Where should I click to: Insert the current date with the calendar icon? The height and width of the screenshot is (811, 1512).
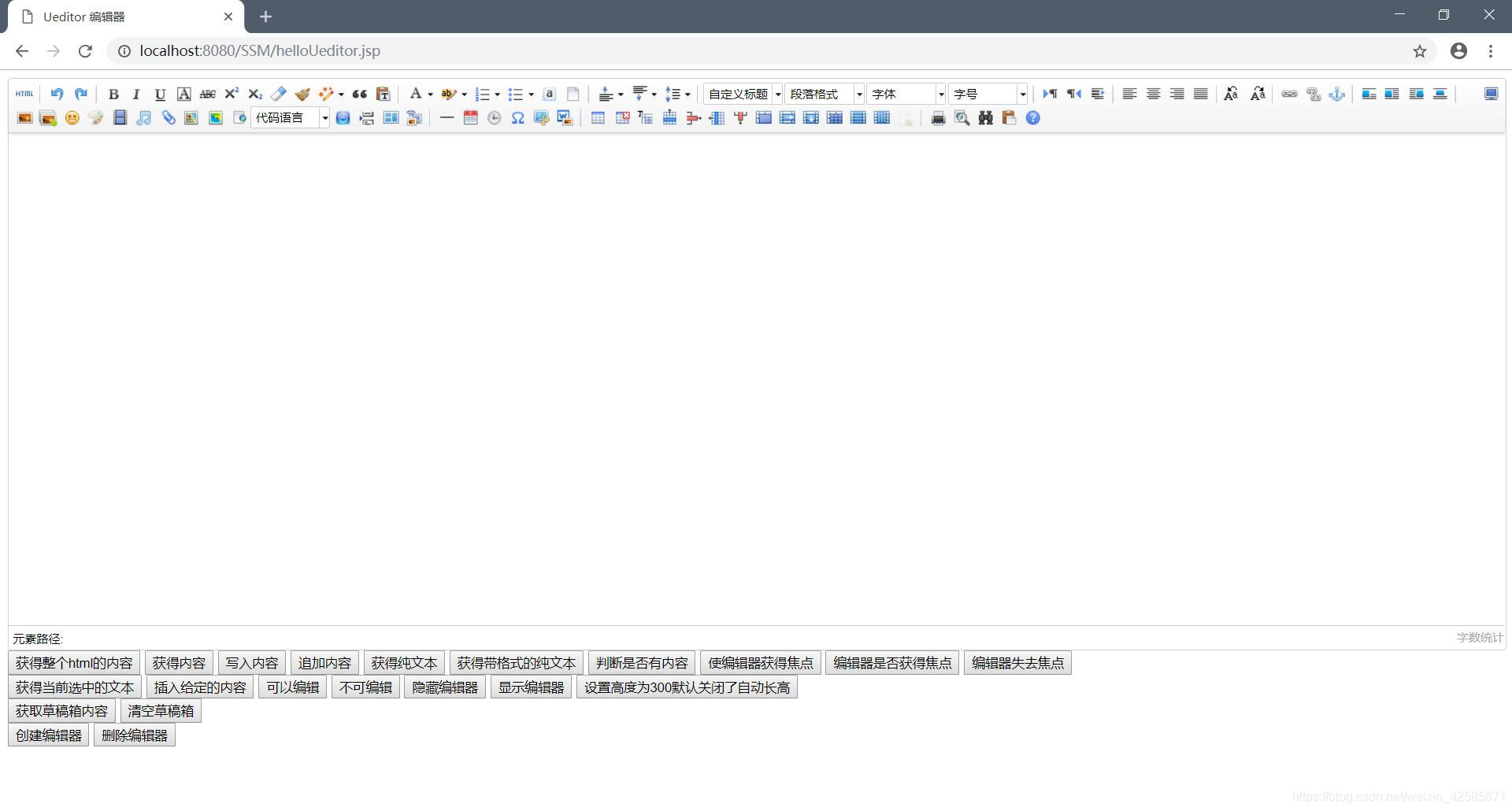click(x=470, y=118)
